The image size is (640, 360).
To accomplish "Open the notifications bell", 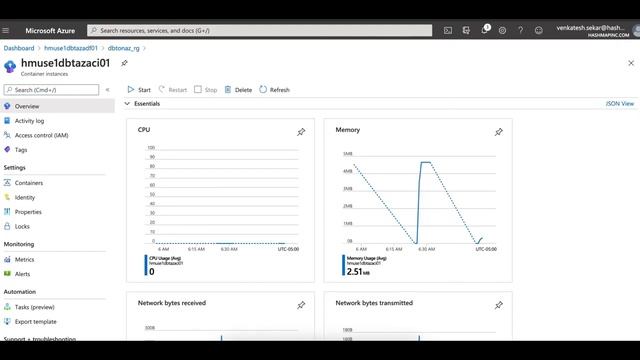I will pyautogui.click(x=484, y=30).
